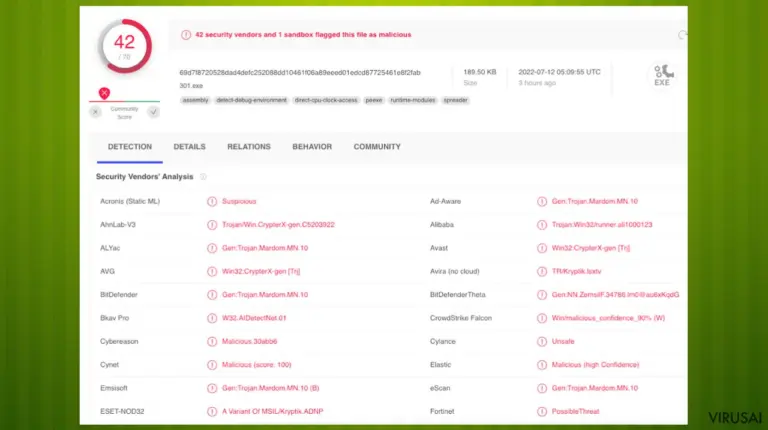The height and width of the screenshot is (430, 768).
Task: Select the DETECTION tab
Action: tap(130, 147)
